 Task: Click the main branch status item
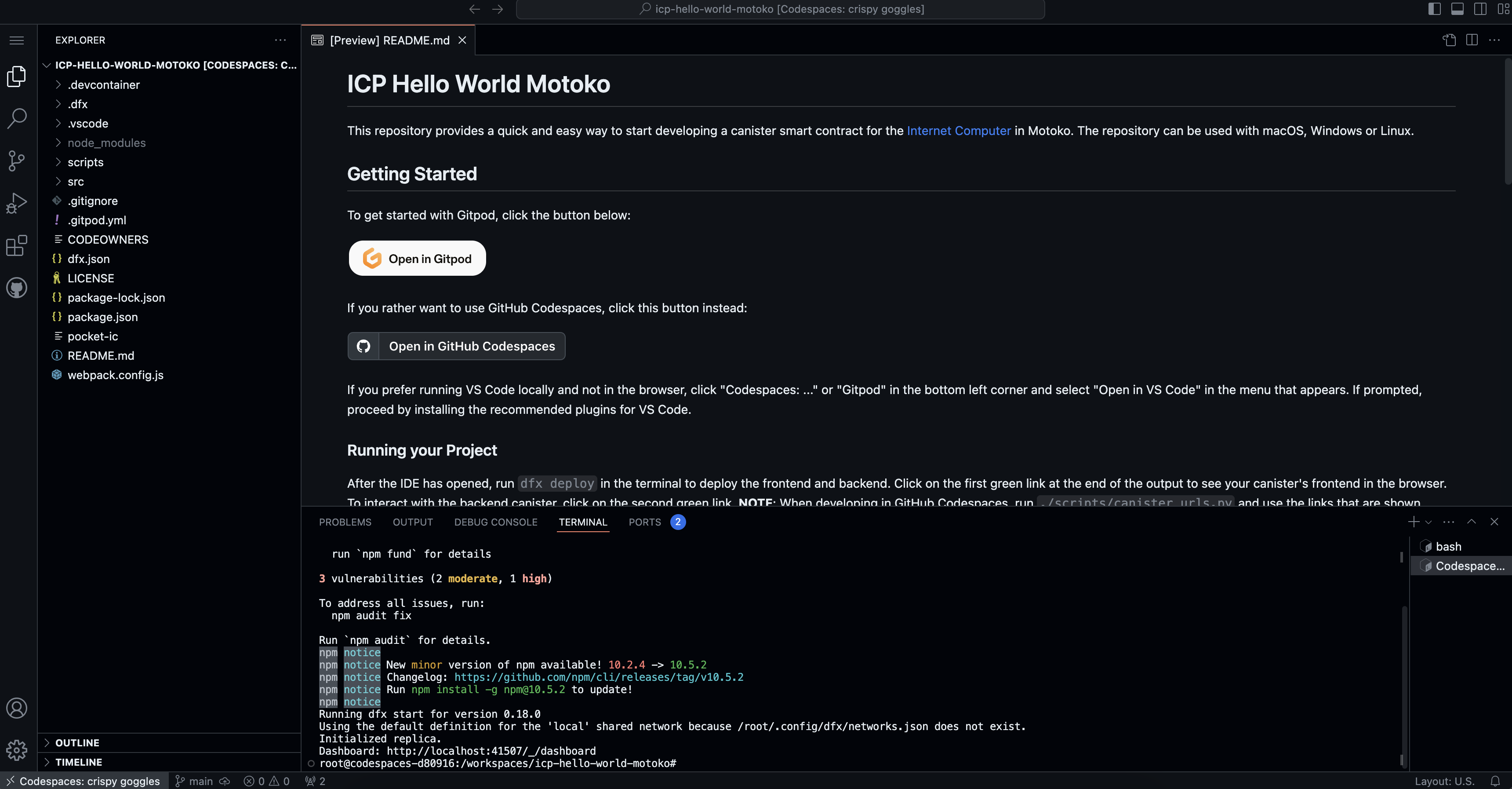194,781
